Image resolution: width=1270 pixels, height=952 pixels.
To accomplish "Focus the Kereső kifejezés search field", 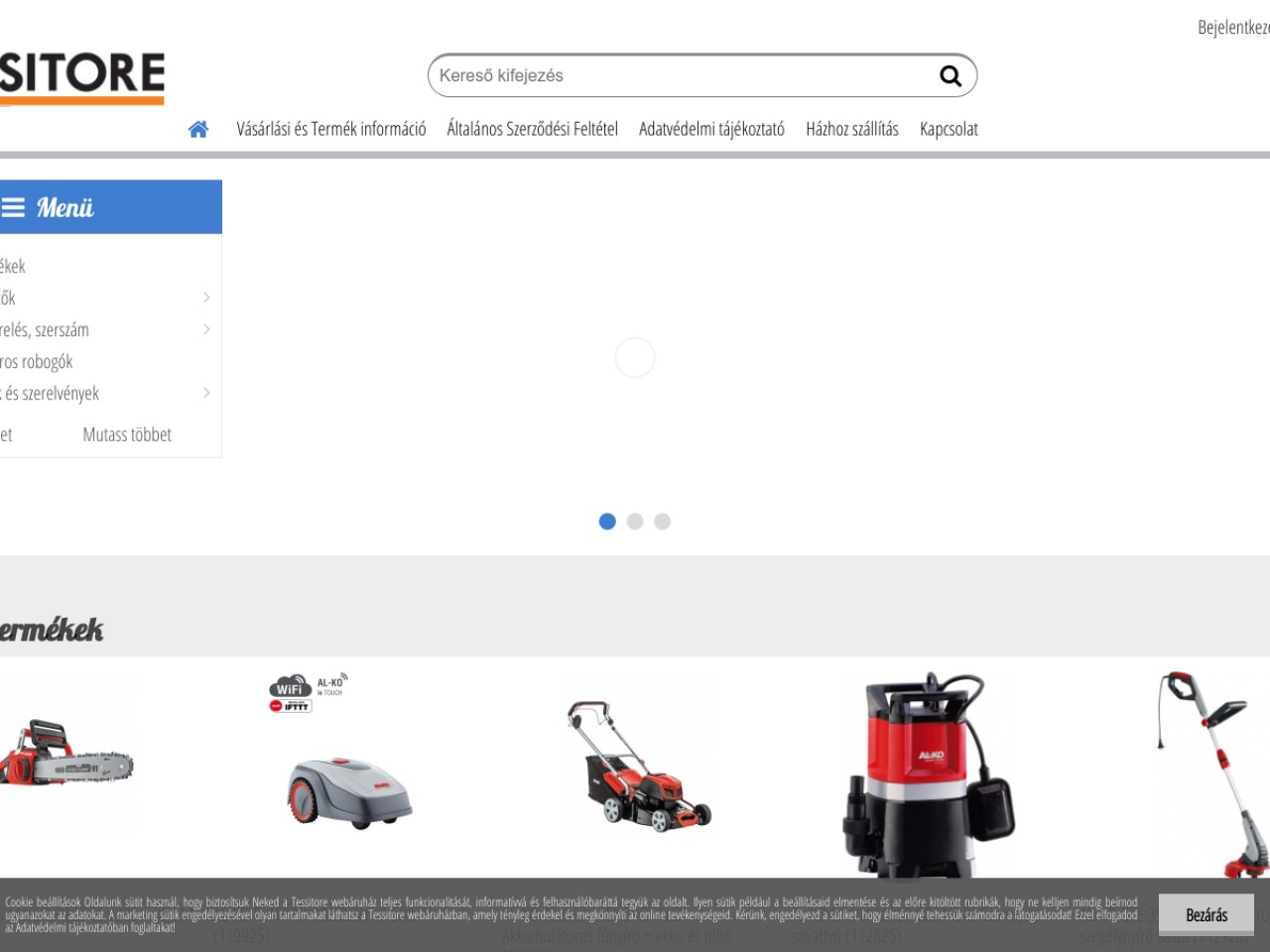I will tap(685, 76).
